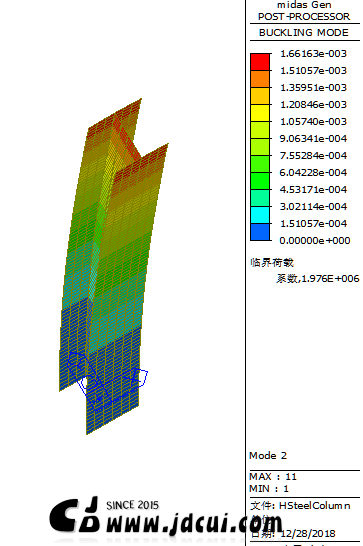Pick the yellow legend swatch at 1.20846e-003
Viewport: 363px width, 546px height.
pos(260,113)
